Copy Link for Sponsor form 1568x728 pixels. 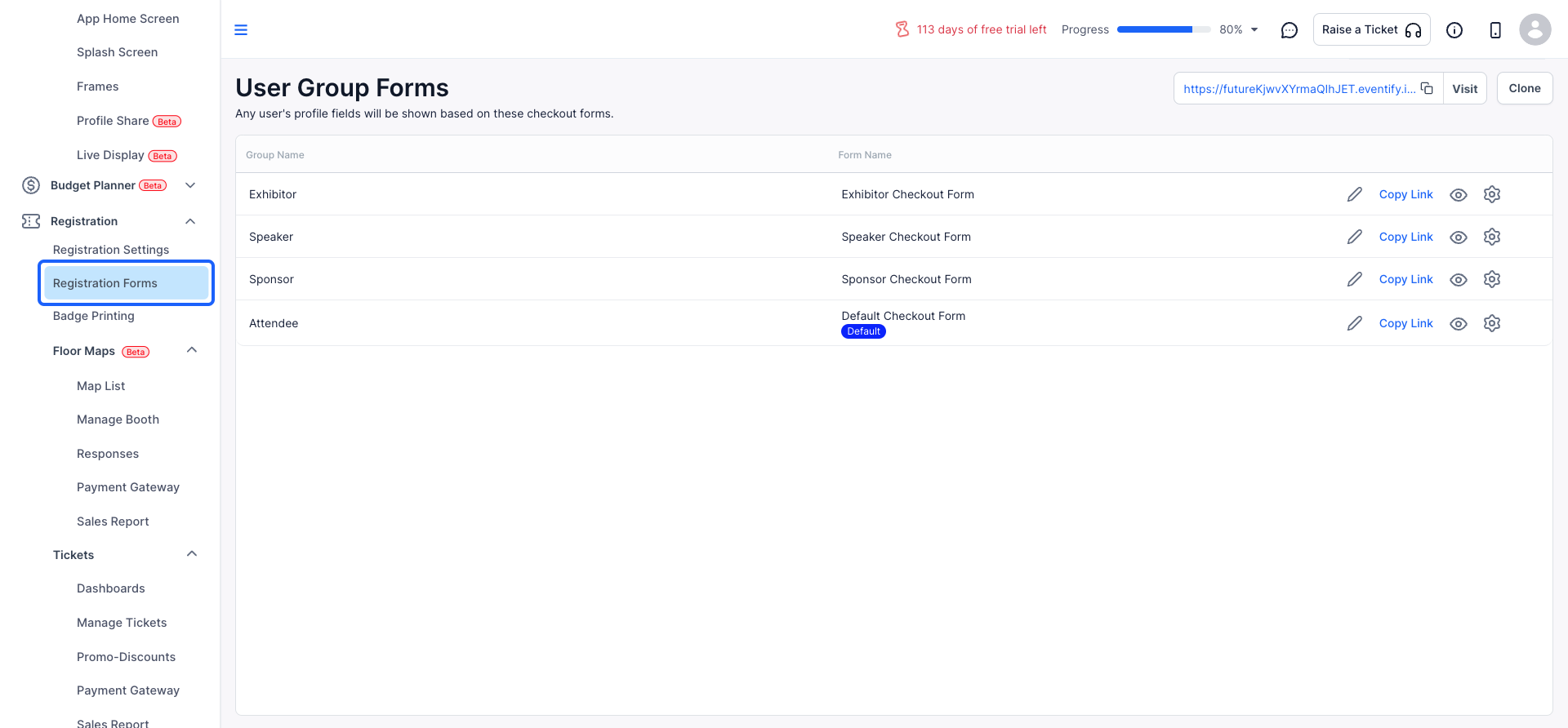coord(1406,279)
